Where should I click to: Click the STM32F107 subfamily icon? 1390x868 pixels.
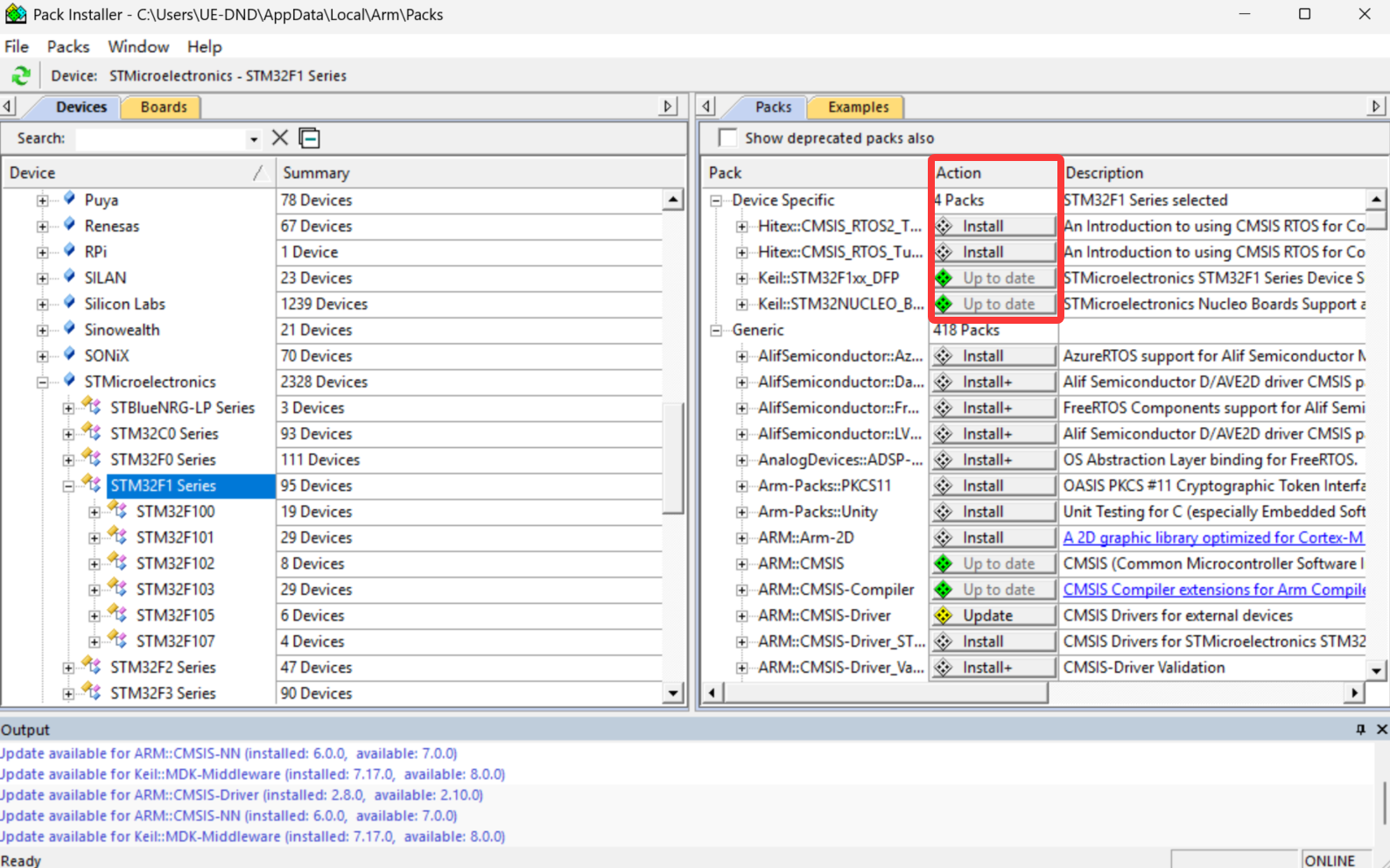point(118,640)
